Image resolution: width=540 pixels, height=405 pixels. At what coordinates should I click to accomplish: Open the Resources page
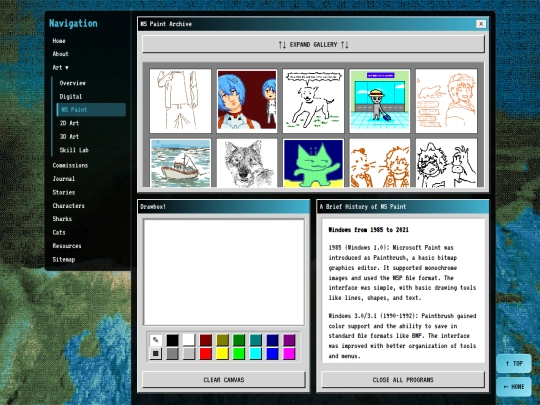(67, 246)
